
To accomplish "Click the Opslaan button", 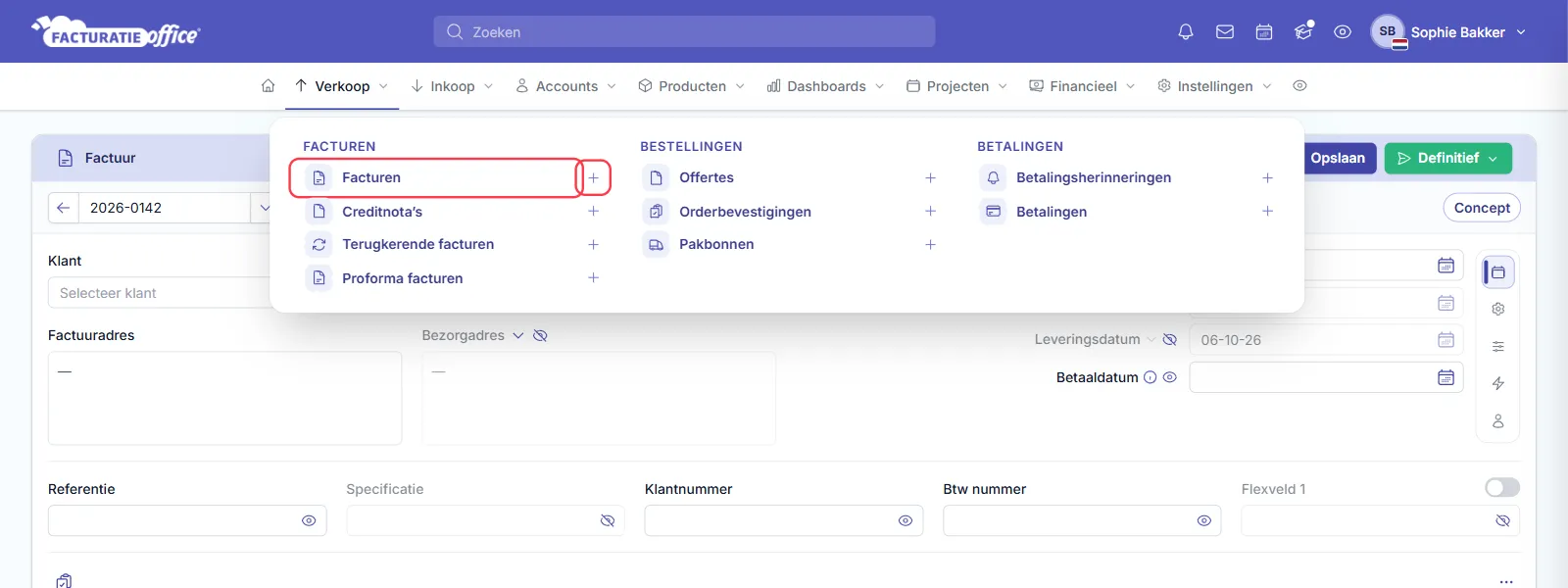I will tap(1338, 158).
